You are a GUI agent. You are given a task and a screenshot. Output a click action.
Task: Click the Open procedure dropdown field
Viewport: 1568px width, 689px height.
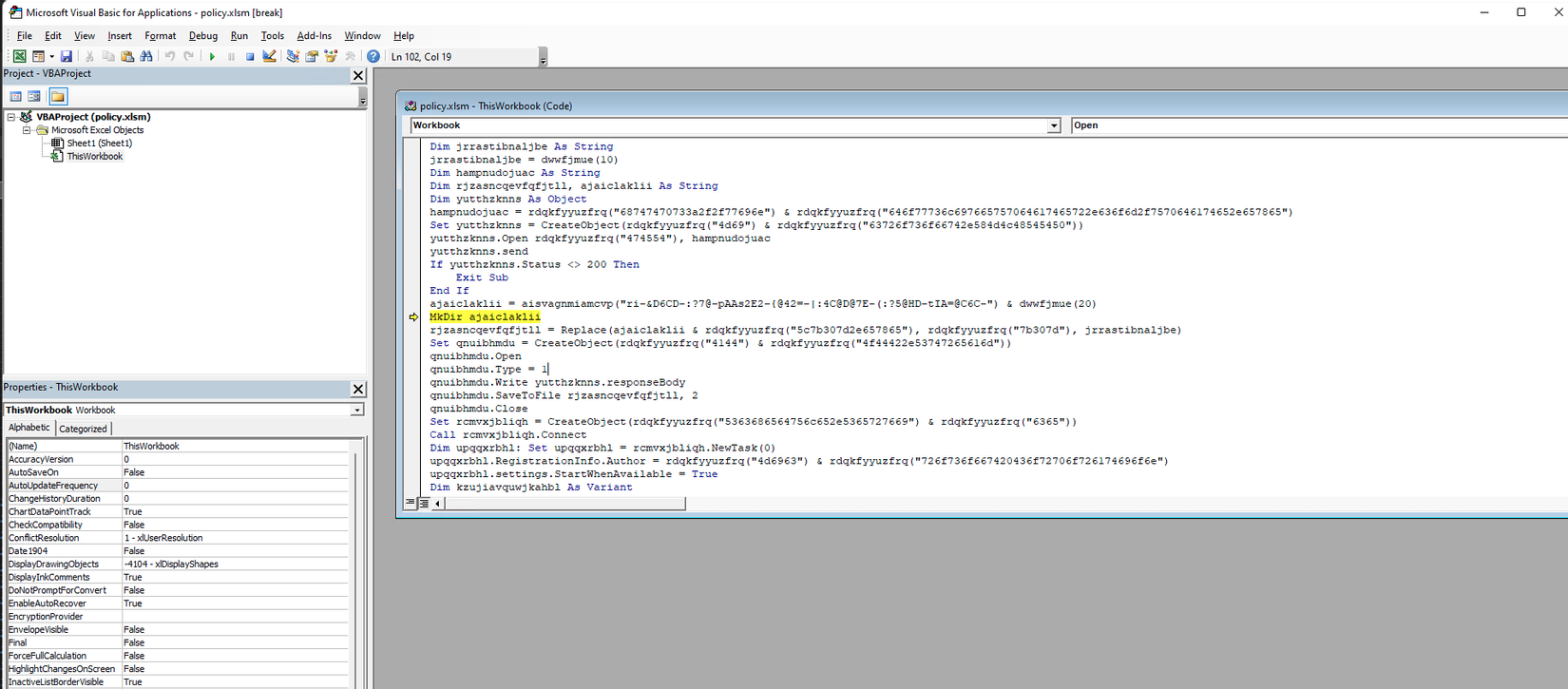[1319, 125]
